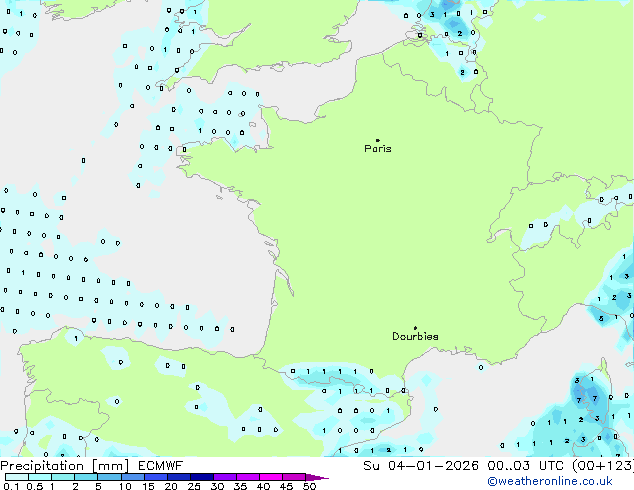The height and width of the screenshot is (490, 634).
Task: Select the 'Precipitation [mm]' title text
Action: [x=65, y=466]
